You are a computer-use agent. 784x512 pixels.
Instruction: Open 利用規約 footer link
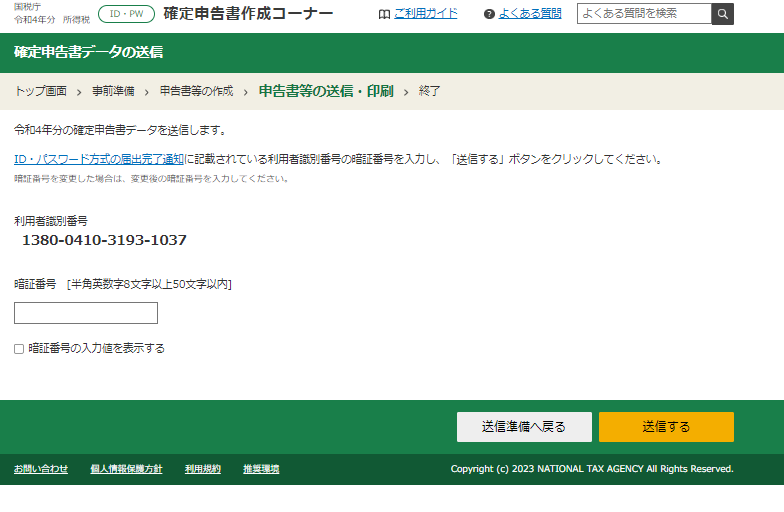coord(203,469)
